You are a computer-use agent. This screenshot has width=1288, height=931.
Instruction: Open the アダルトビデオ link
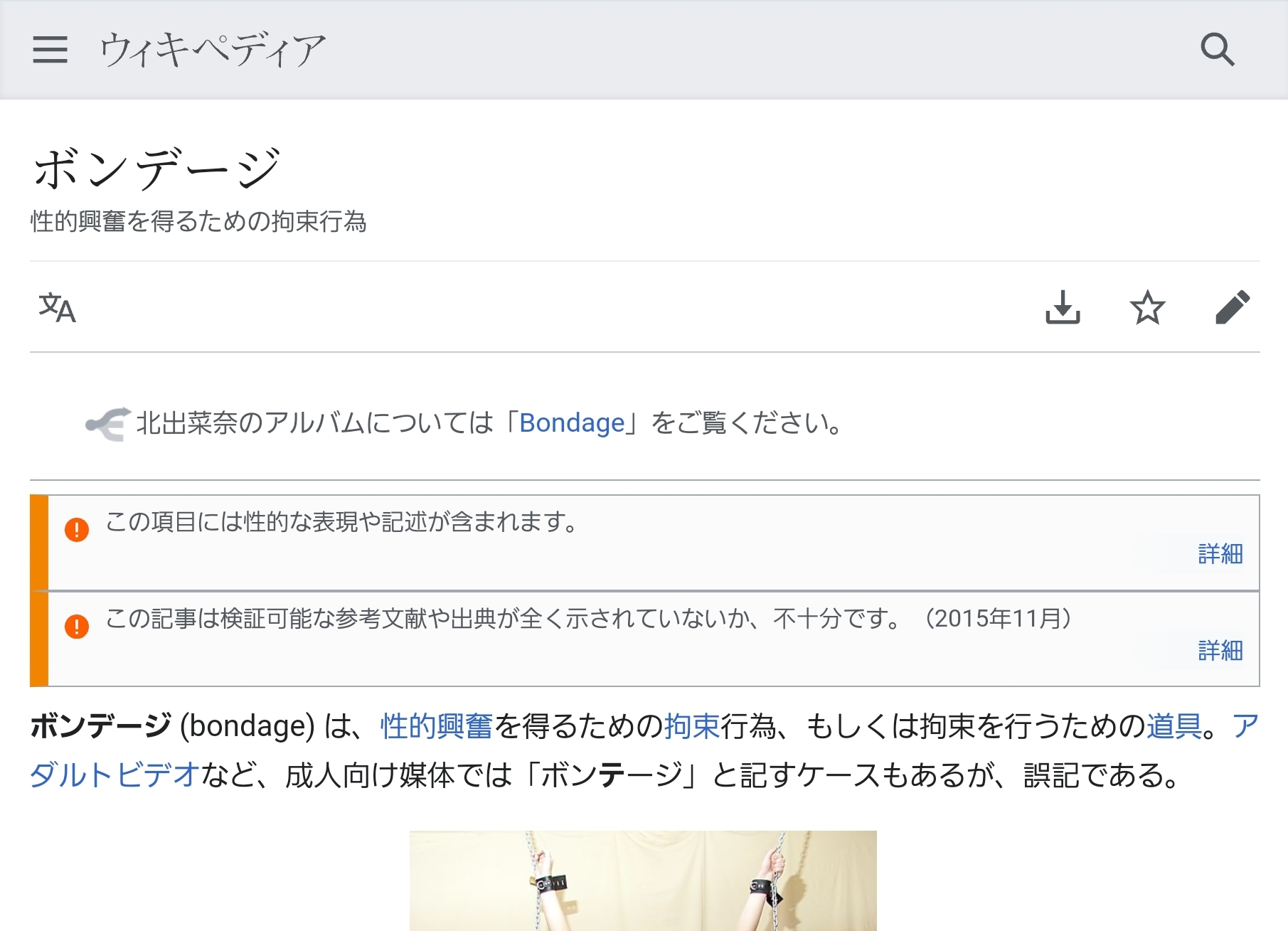pos(114,775)
